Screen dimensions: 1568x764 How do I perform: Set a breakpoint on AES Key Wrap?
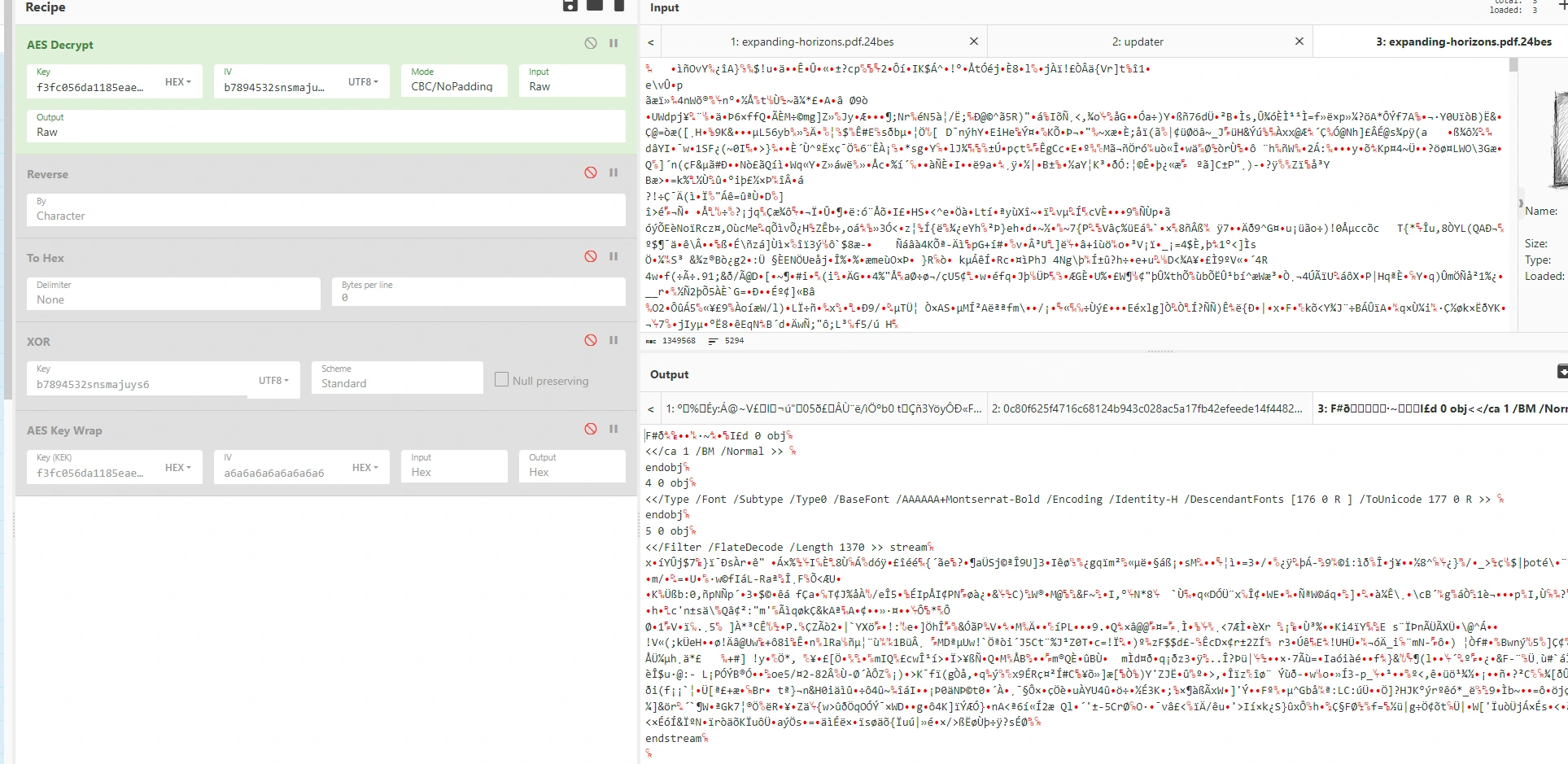614,429
